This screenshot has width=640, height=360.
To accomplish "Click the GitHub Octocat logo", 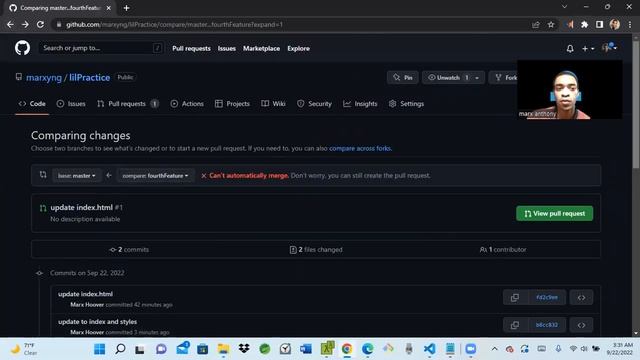I will pyautogui.click(x=22, y=48).
